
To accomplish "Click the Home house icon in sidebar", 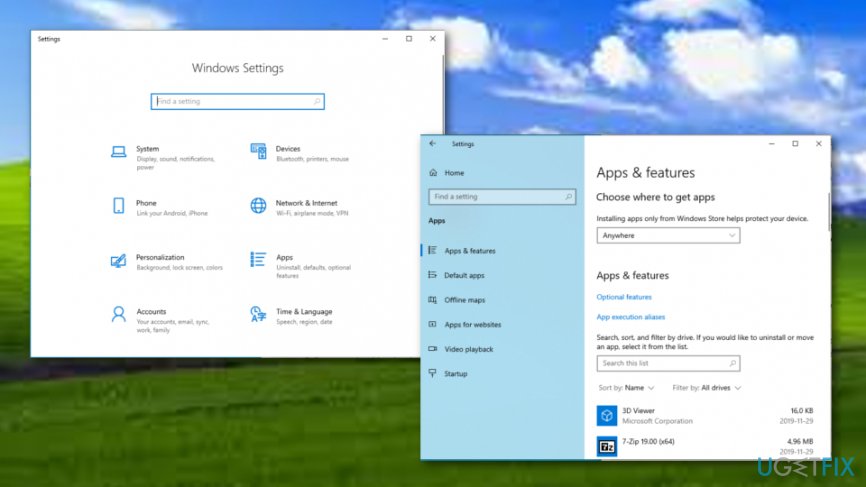I will 433,173.
